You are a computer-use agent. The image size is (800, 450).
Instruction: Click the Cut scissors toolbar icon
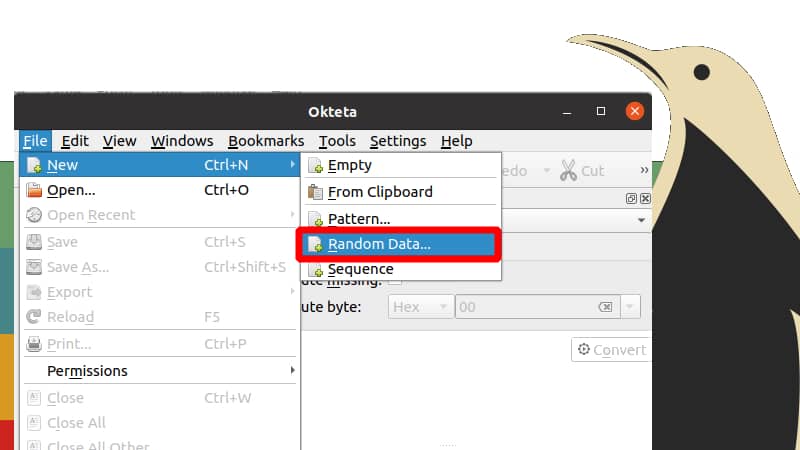click(568, 170)
